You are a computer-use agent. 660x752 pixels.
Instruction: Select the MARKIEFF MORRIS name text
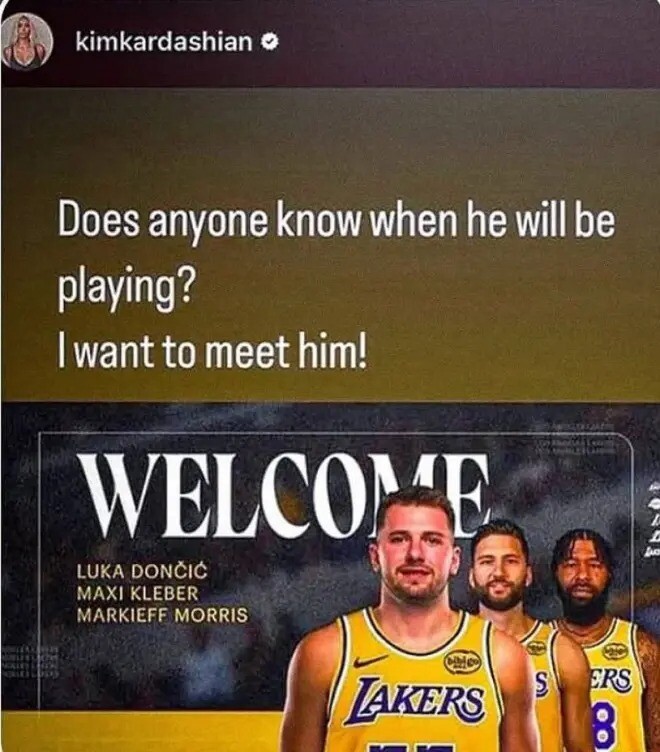[x=163, y=615]
